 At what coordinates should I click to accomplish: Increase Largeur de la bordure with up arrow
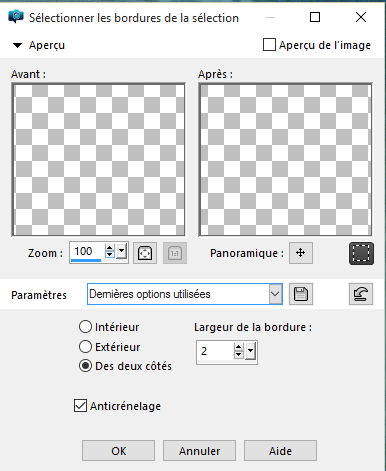(x=238, y=347)
